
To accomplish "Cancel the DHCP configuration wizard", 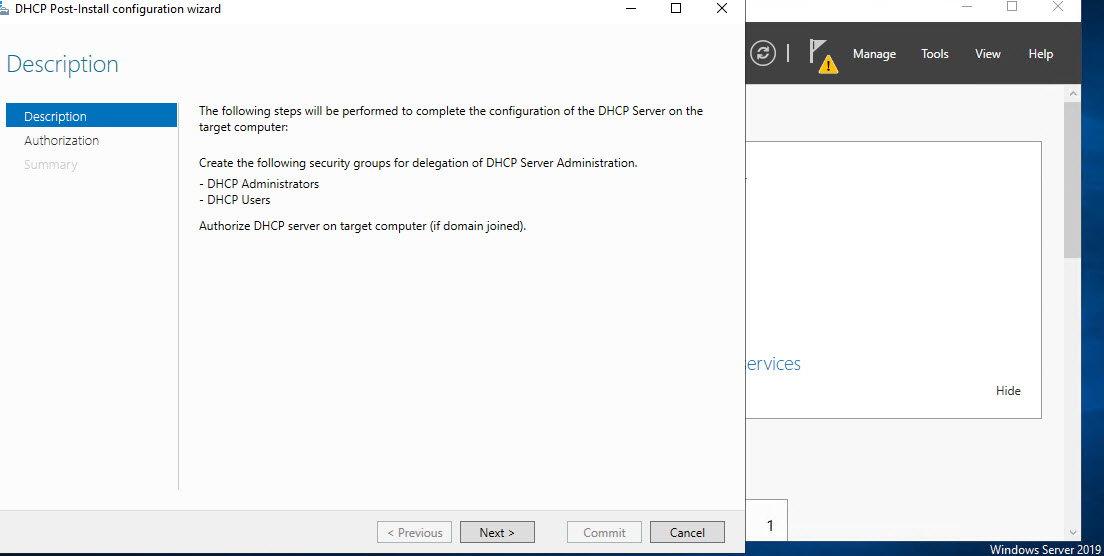I will [687, 533].
